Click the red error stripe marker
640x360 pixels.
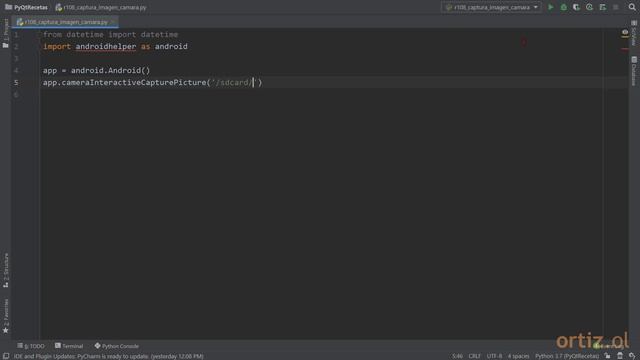(x=625, y=49)
